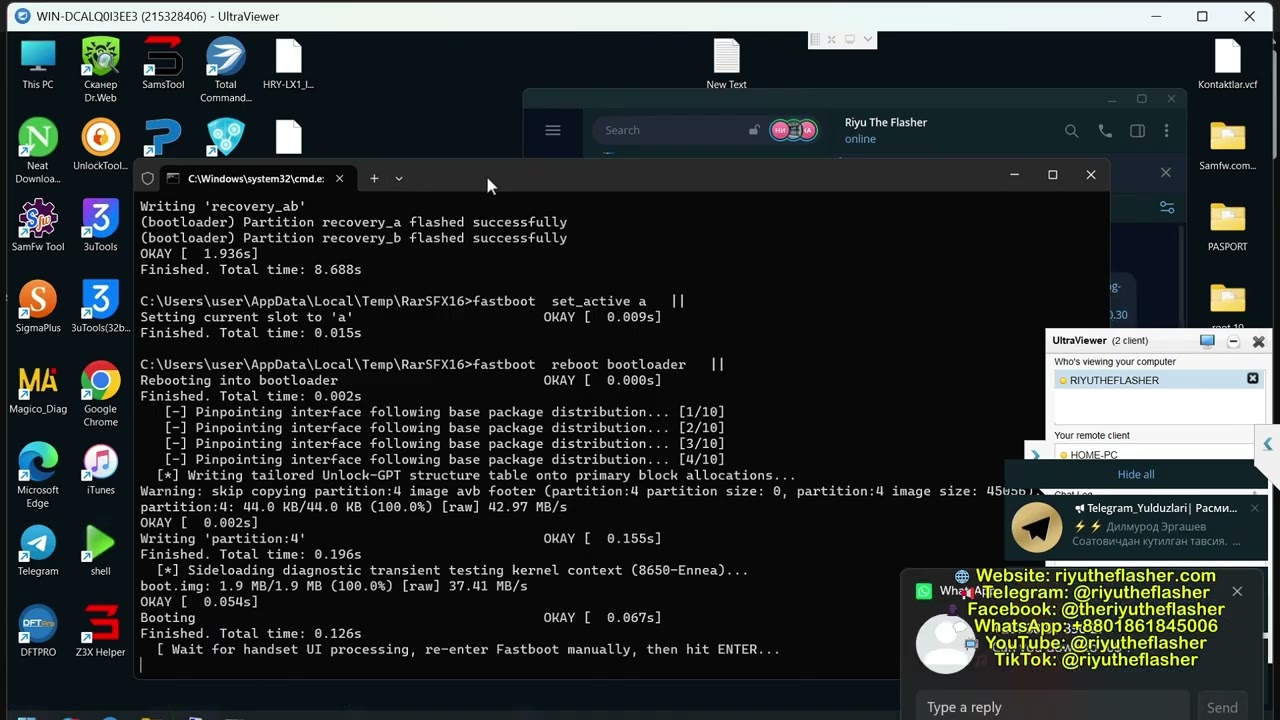This screenshot has width=1280, height=720.
Task: Open Neat Download Manager shortcut
Action: 38,151
